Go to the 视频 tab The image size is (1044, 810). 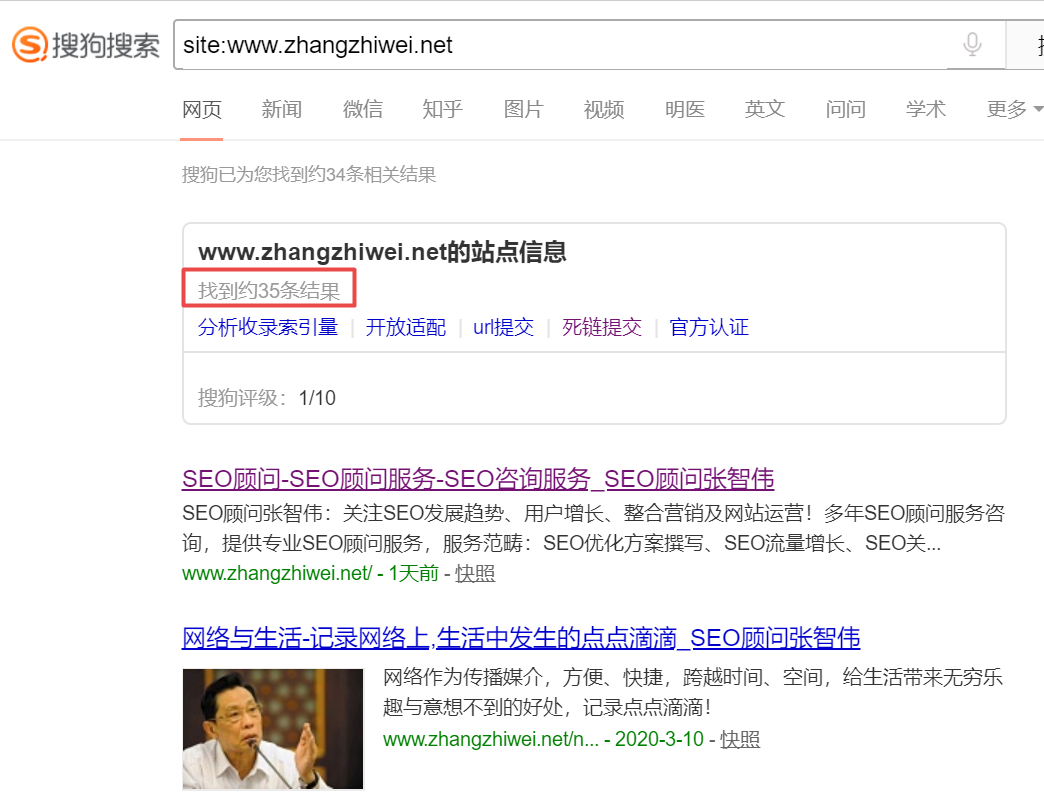(x=604, y=109)
